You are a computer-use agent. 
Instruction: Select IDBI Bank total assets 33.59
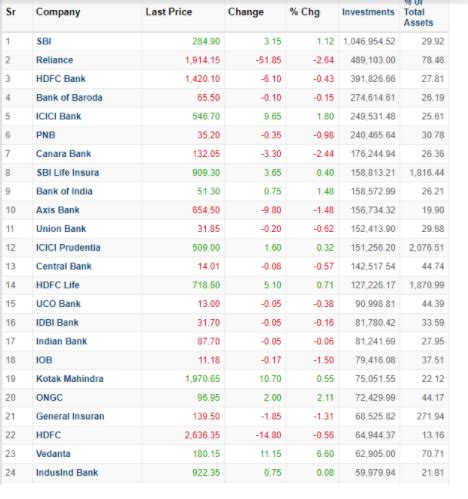[433, 323]
